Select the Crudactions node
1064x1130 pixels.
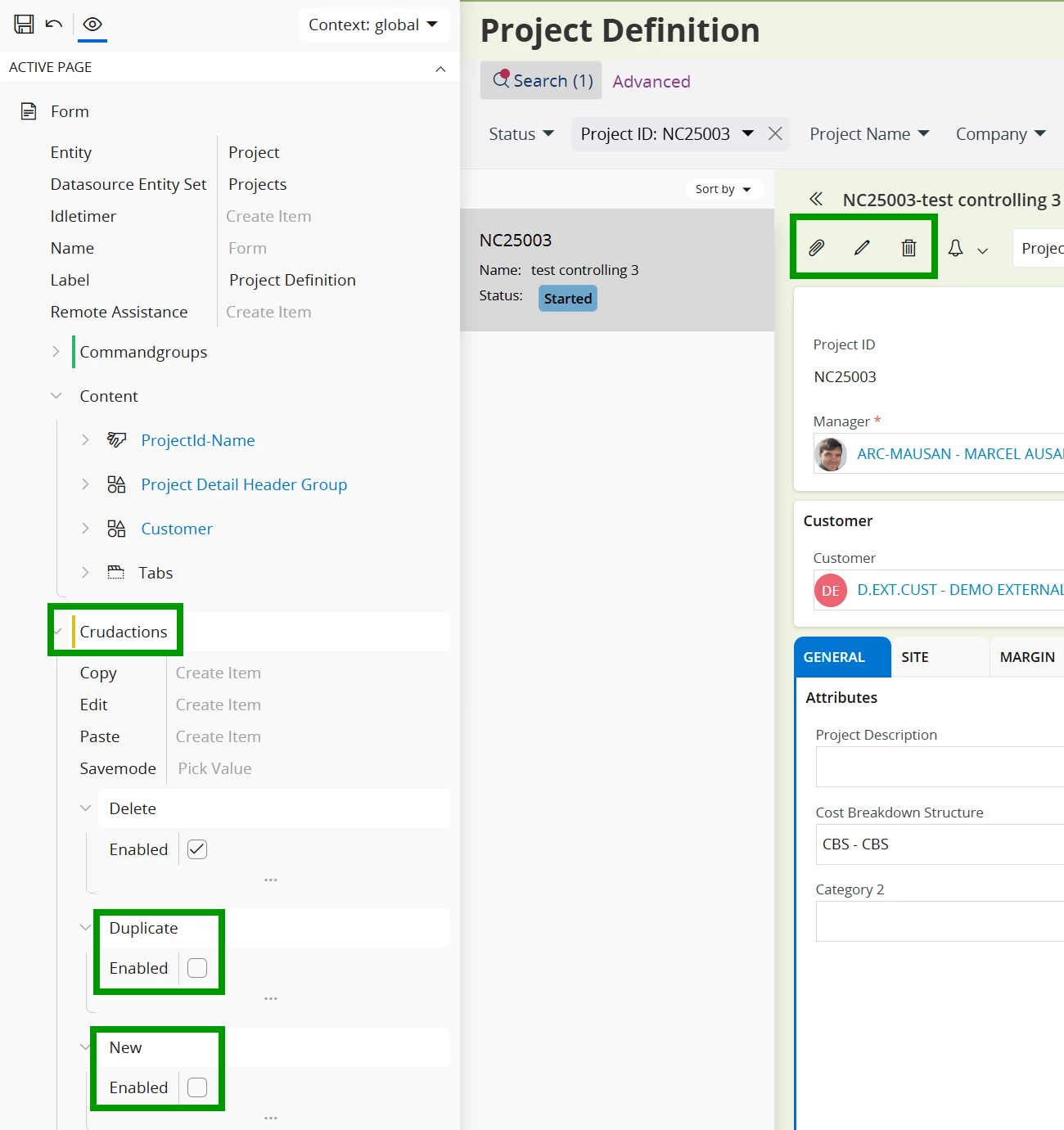coord(124,632)
